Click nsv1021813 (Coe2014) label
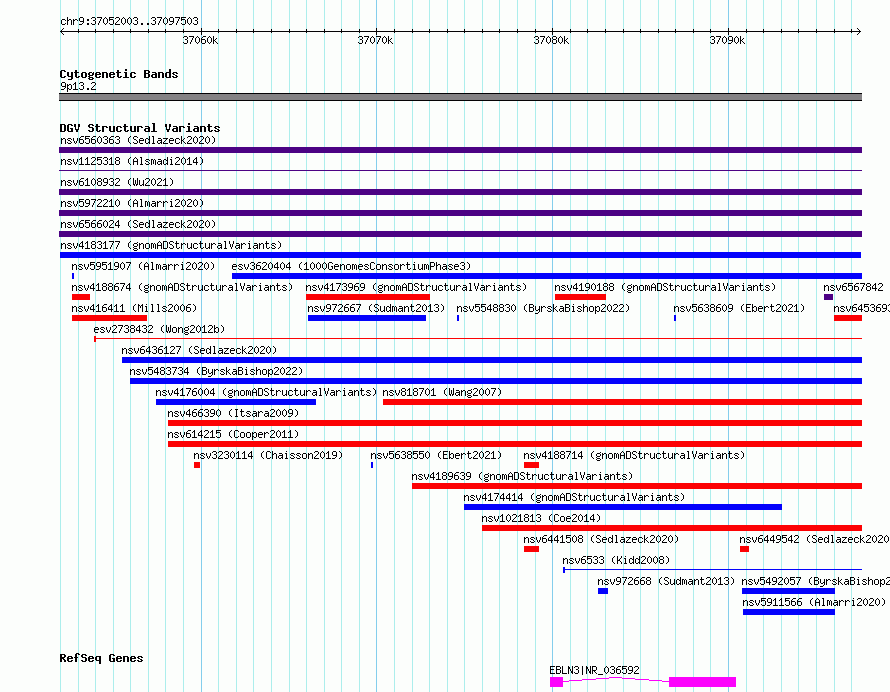This screenshot has width=890, height=692. click(x=541, y=518)
